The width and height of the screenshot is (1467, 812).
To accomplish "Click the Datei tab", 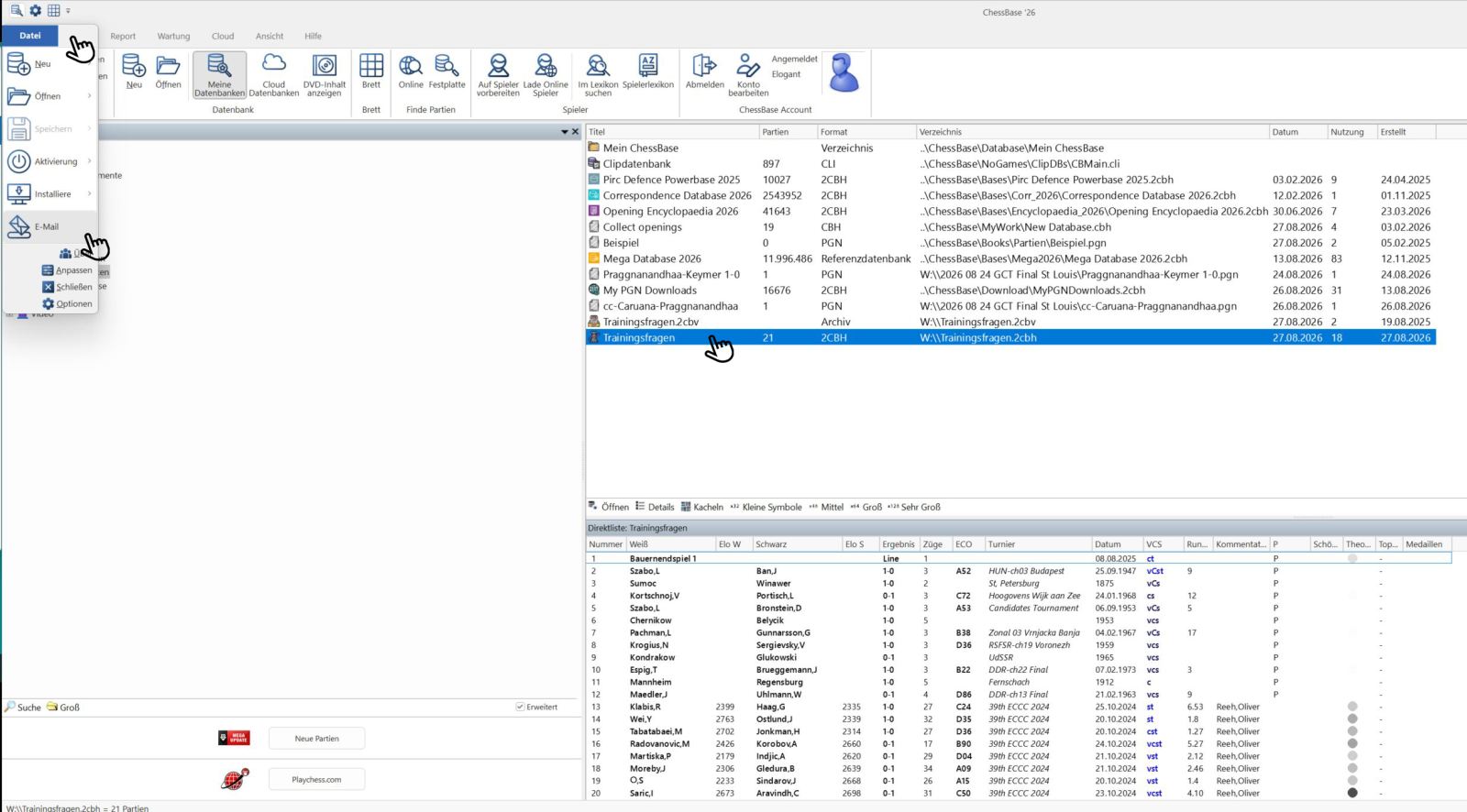I will pos(30,36).
